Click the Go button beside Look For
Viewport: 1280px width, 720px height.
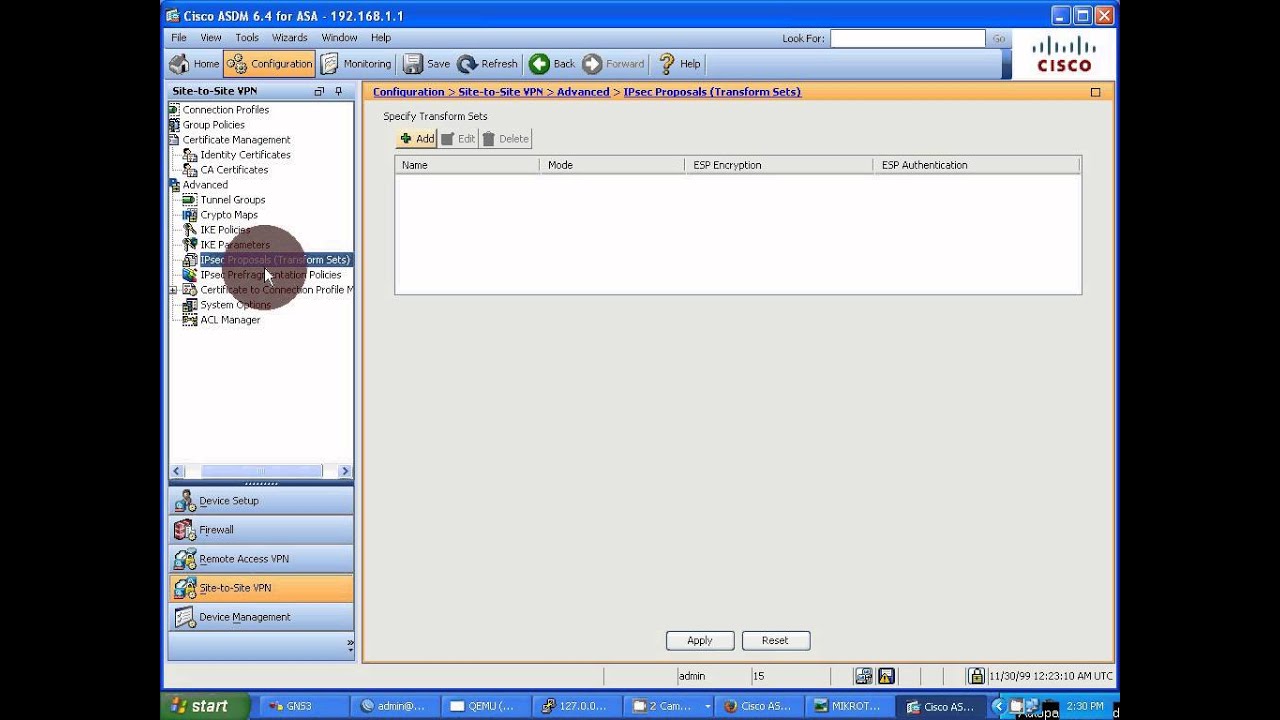[998, 38]
